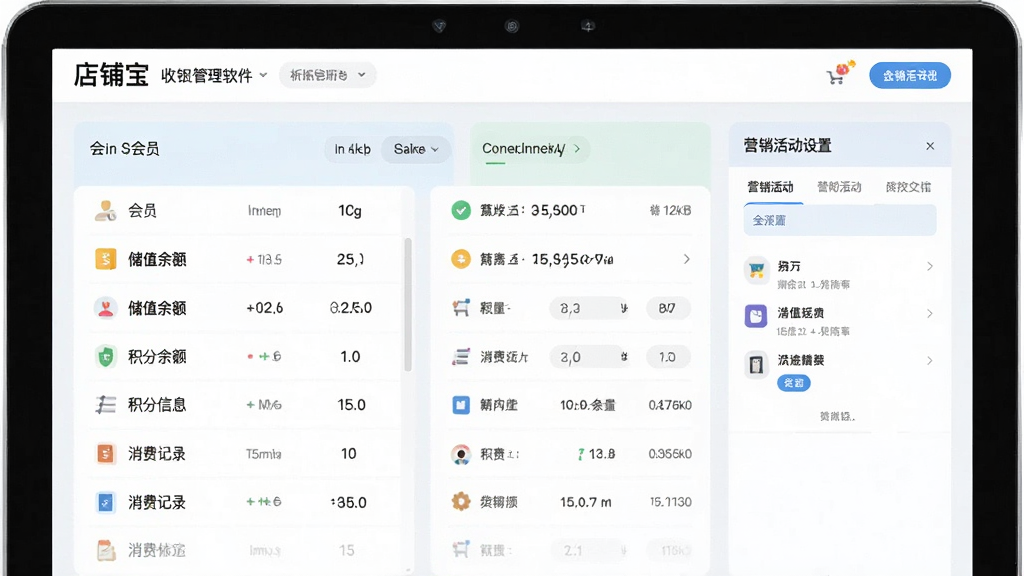Click the red person icon of the 储值余额 +02.6 row
1024x576 pixels.
(x=105, y=308)
